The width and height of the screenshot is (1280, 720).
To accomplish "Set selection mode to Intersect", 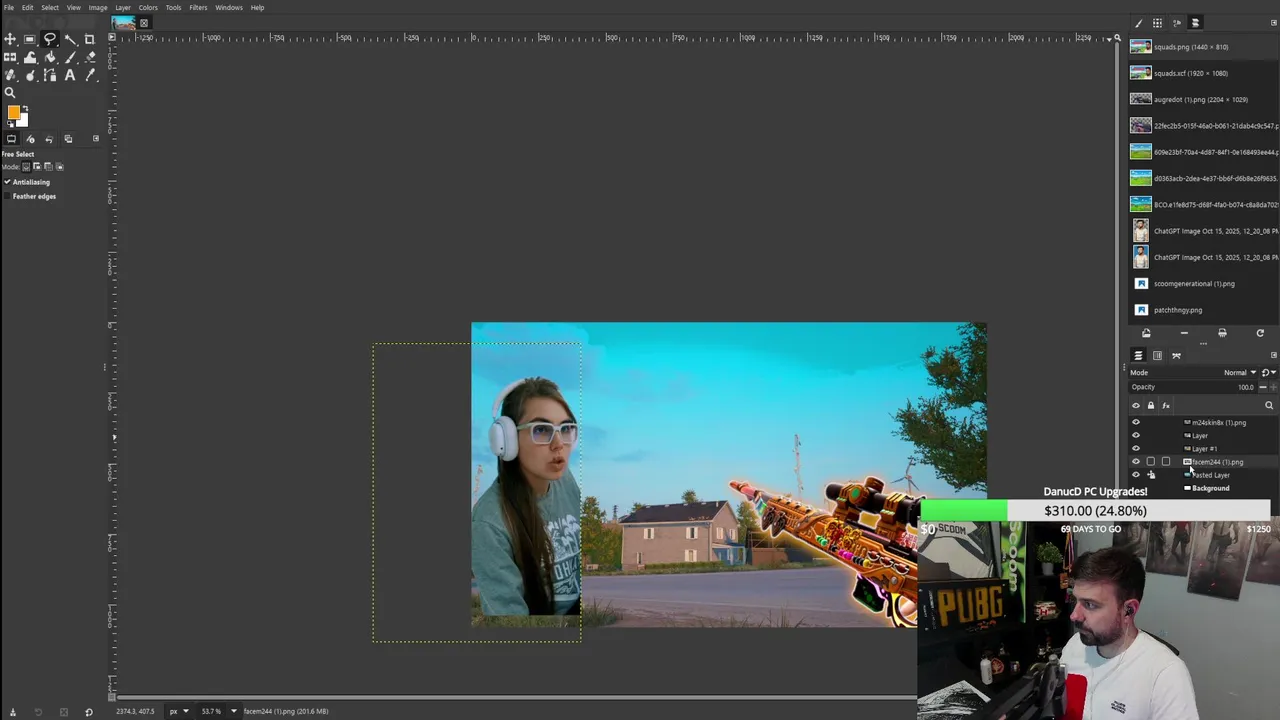I will click(x=60, y=167).
